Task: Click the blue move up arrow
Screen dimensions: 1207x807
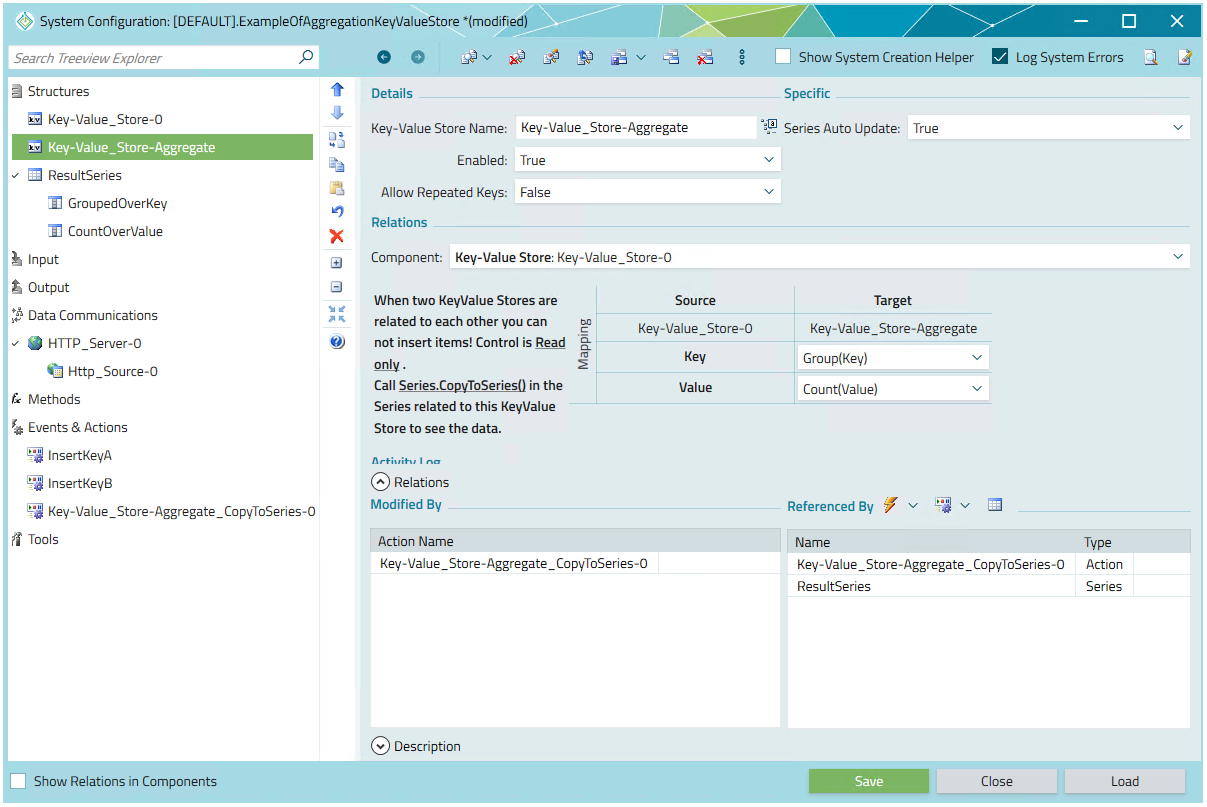Action: click(x=337, y=90)
